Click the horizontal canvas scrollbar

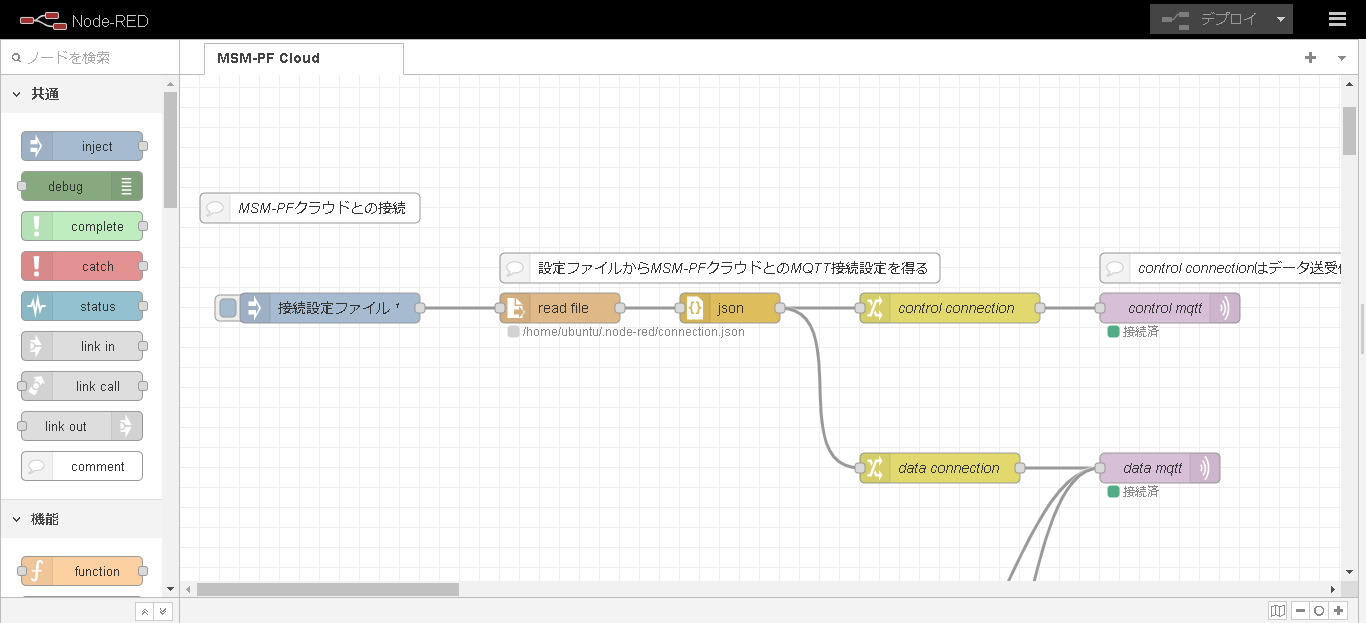tap(328, 589)
